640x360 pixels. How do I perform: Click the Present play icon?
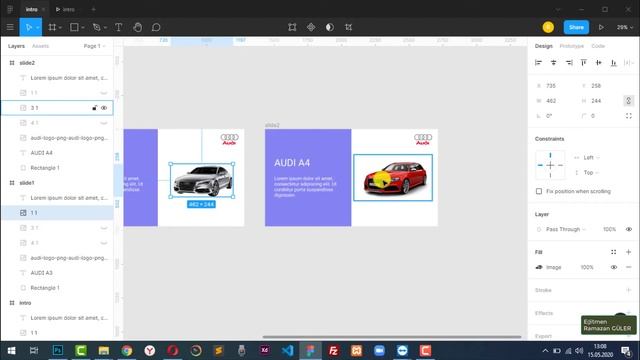point(601,27)
